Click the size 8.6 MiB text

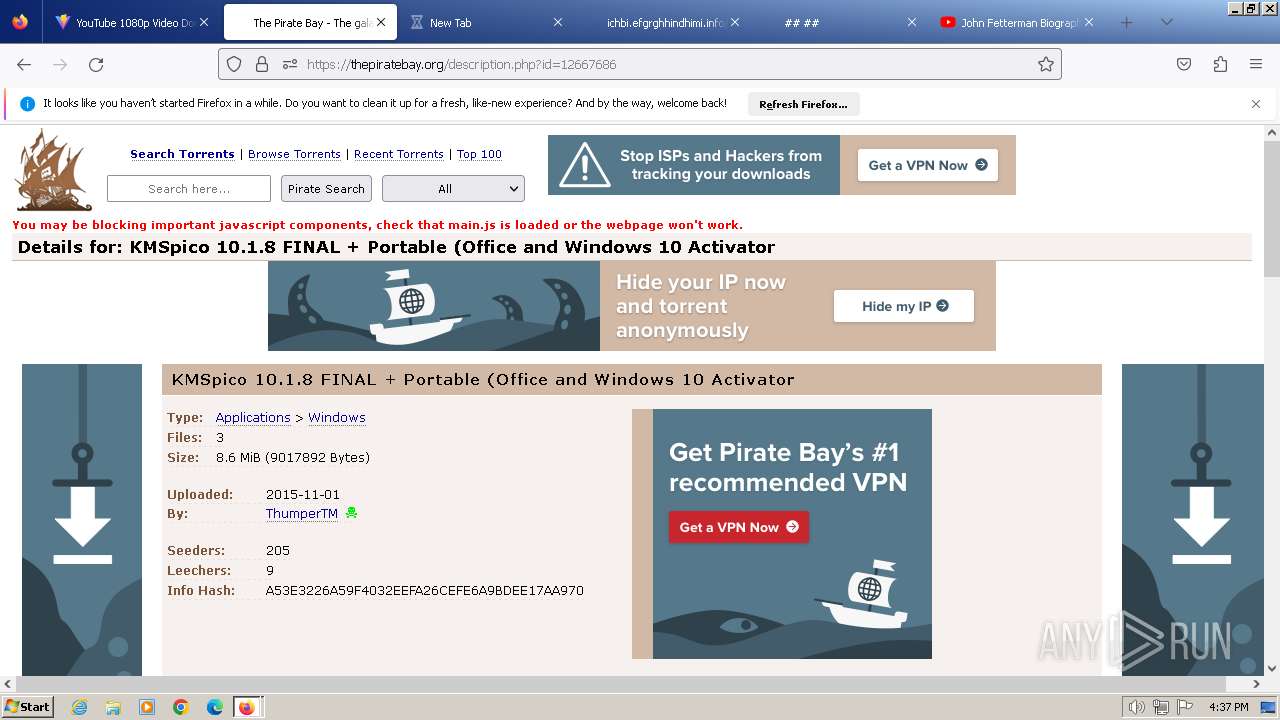click(293, 457)
